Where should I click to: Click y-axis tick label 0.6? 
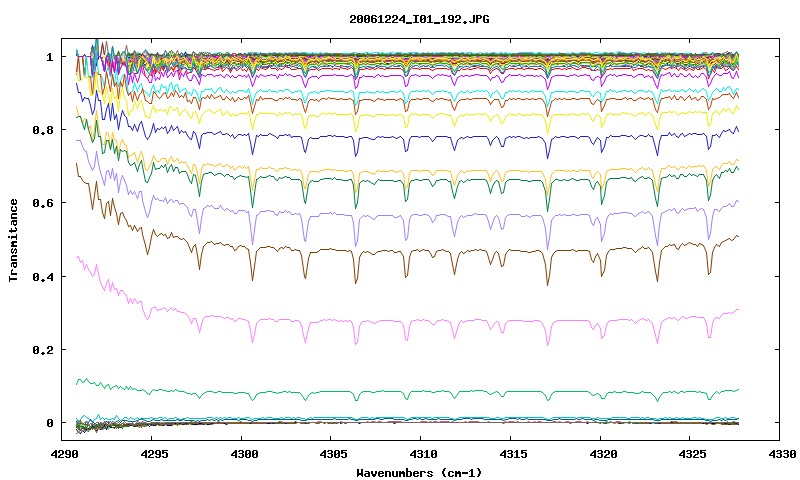click(43, 203)
